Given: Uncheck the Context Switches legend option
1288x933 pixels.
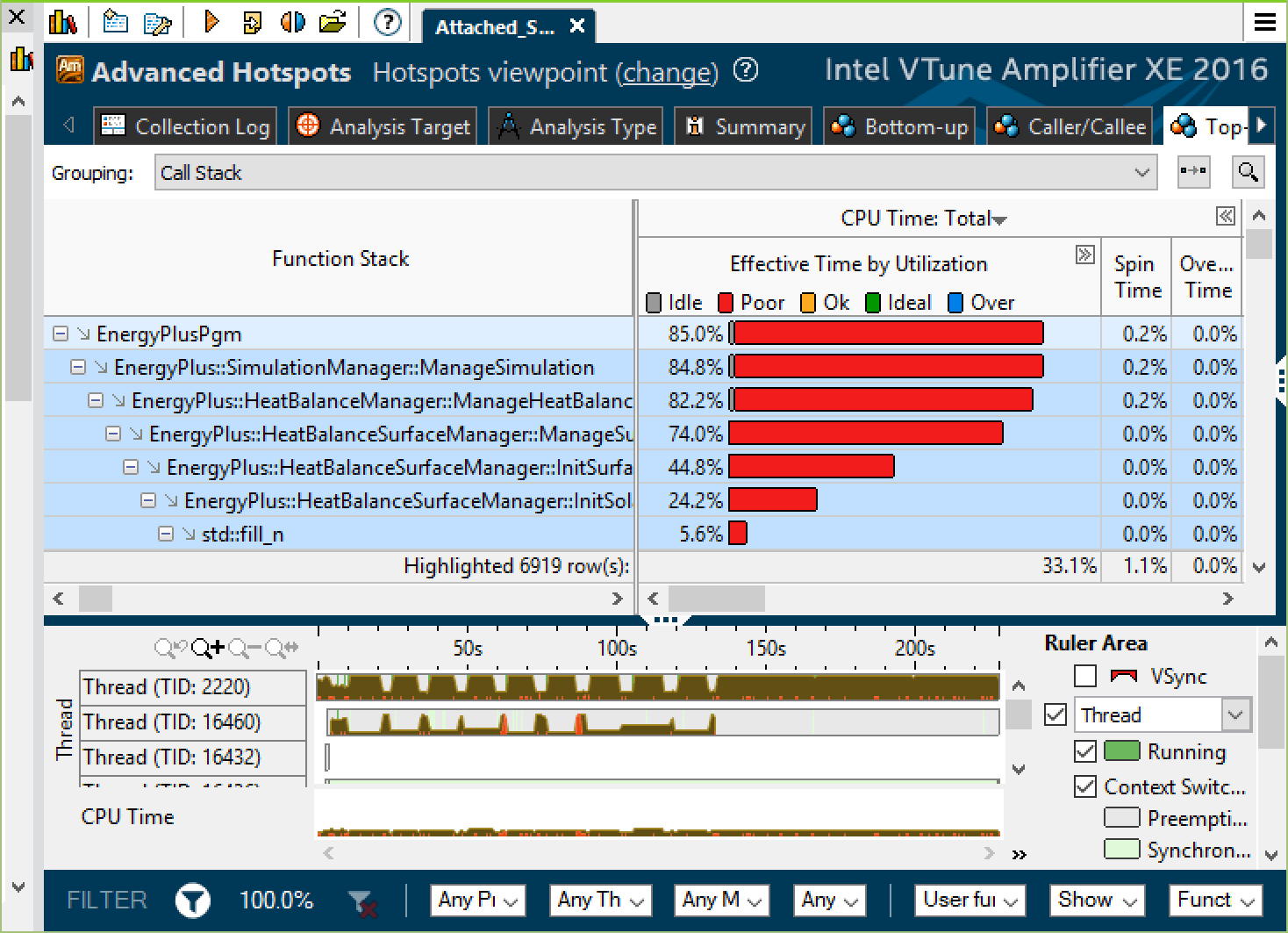Looking at the screenshot, I should [1085, 786].
